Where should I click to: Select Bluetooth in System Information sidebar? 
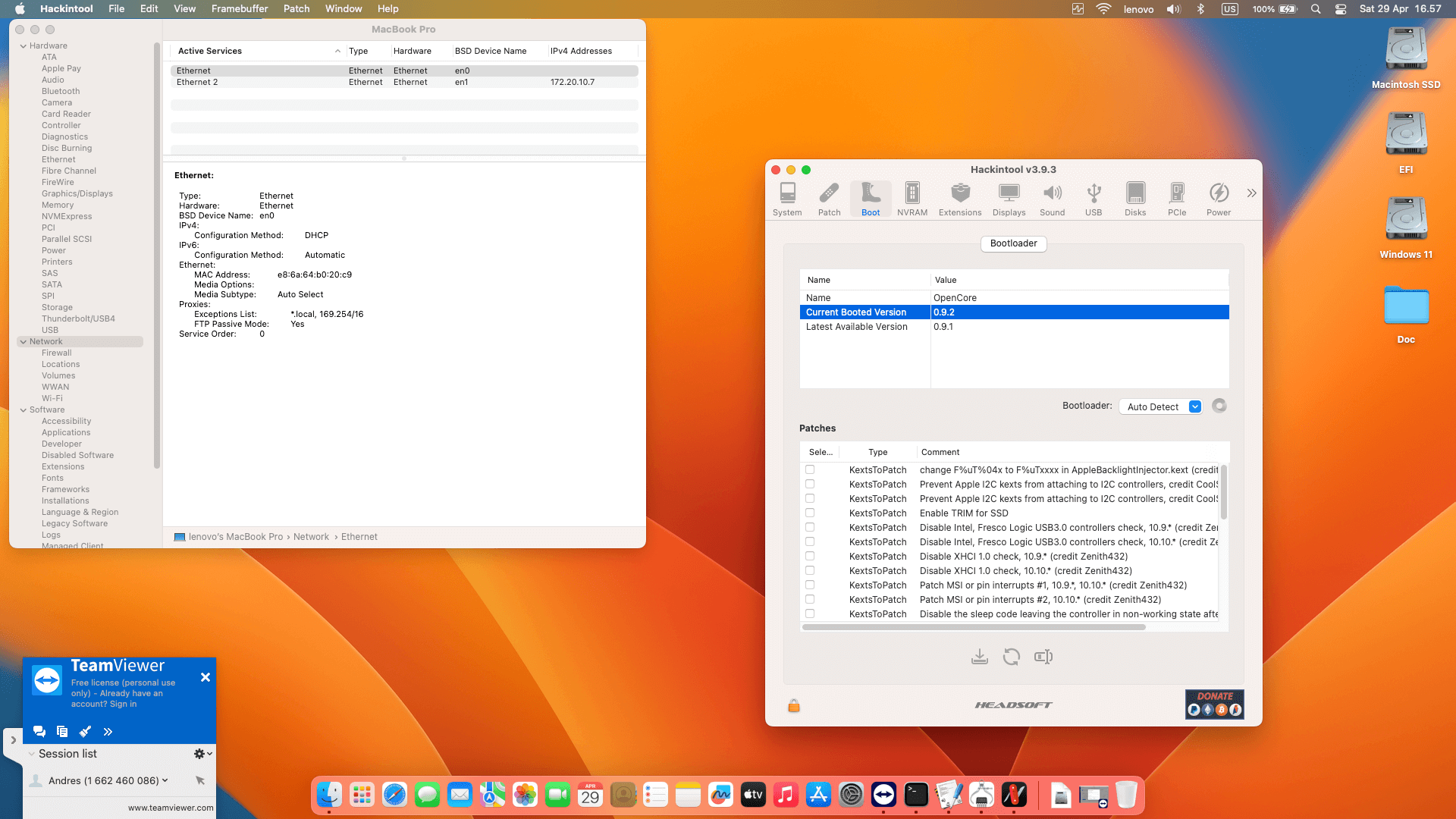tap(61, 92)
